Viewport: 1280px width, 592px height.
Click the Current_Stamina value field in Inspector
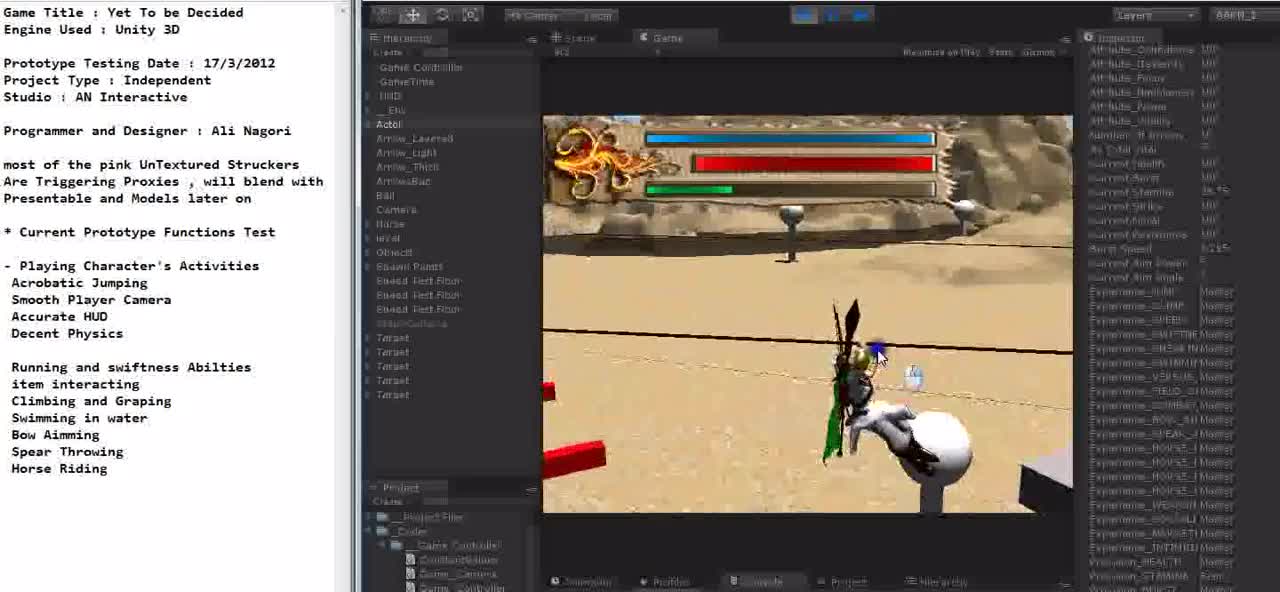1239,192
